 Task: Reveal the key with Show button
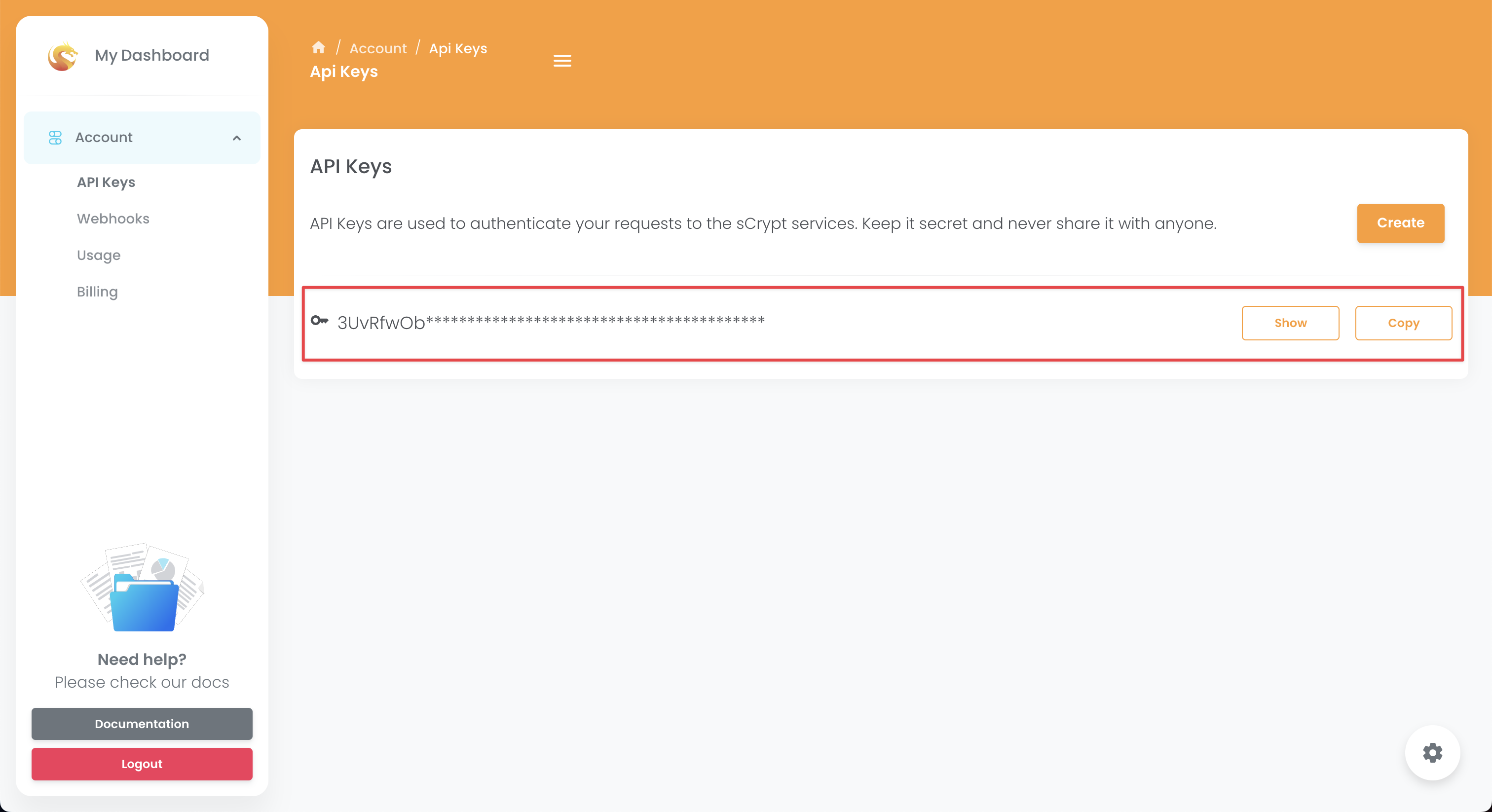tap(1290, 323)
